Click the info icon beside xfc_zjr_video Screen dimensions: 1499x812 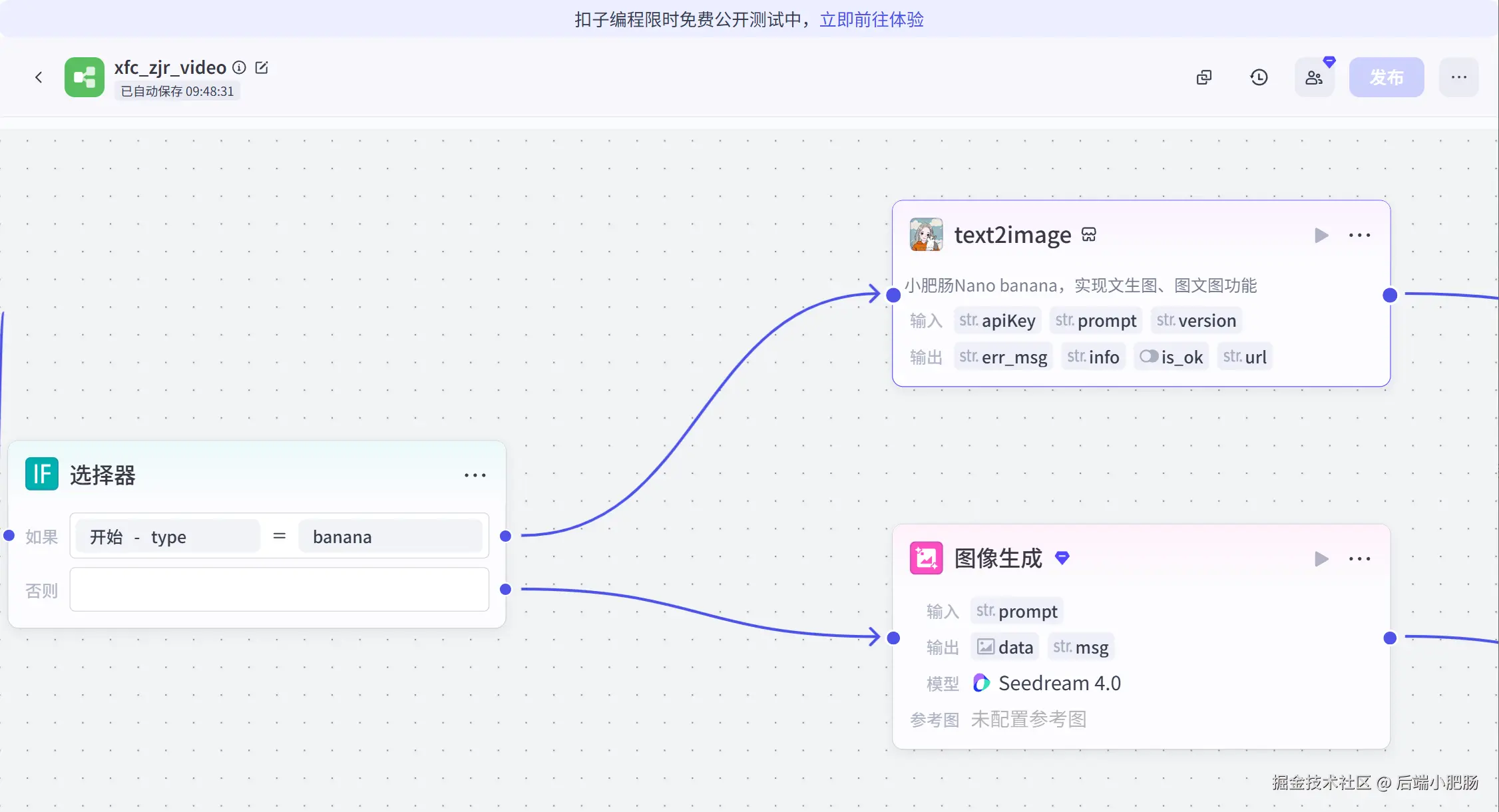click(239, 68)
